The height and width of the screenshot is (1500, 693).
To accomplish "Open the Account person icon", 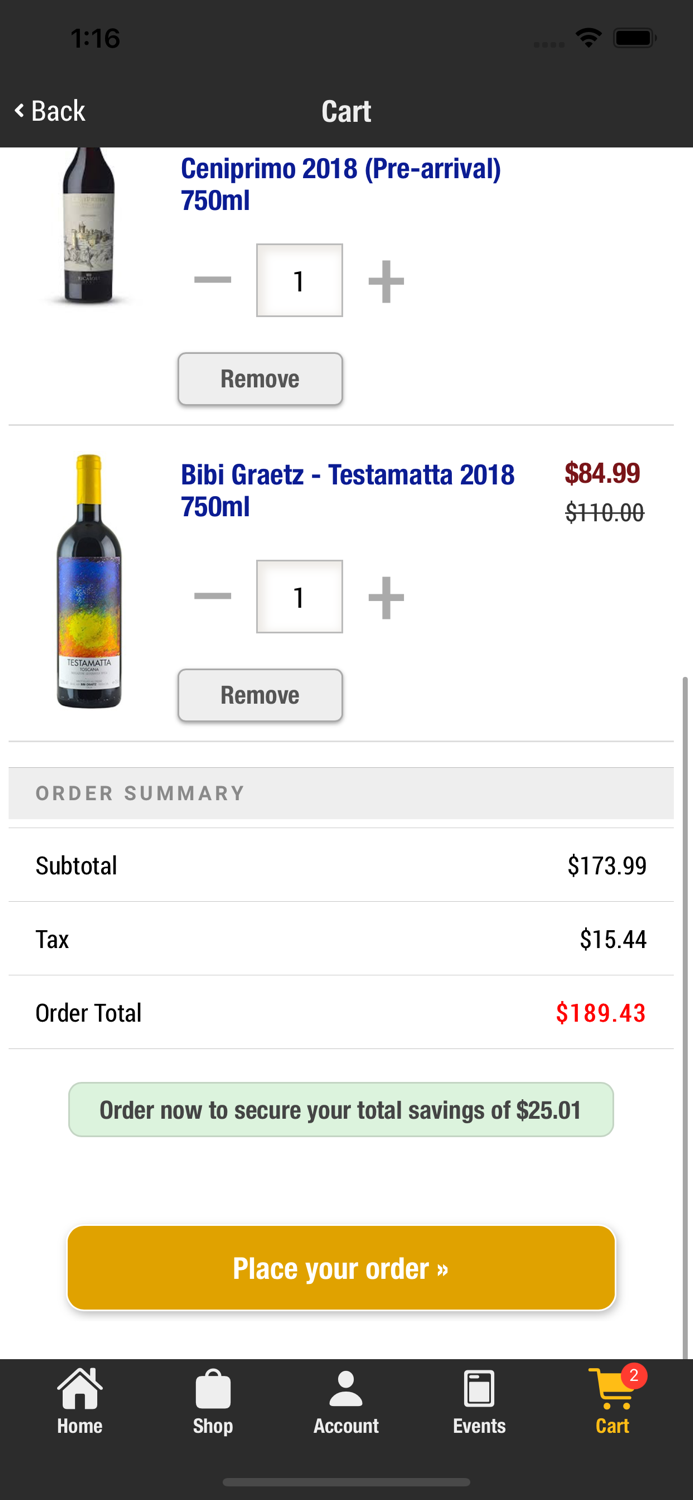I will (x=346, y=1388).
